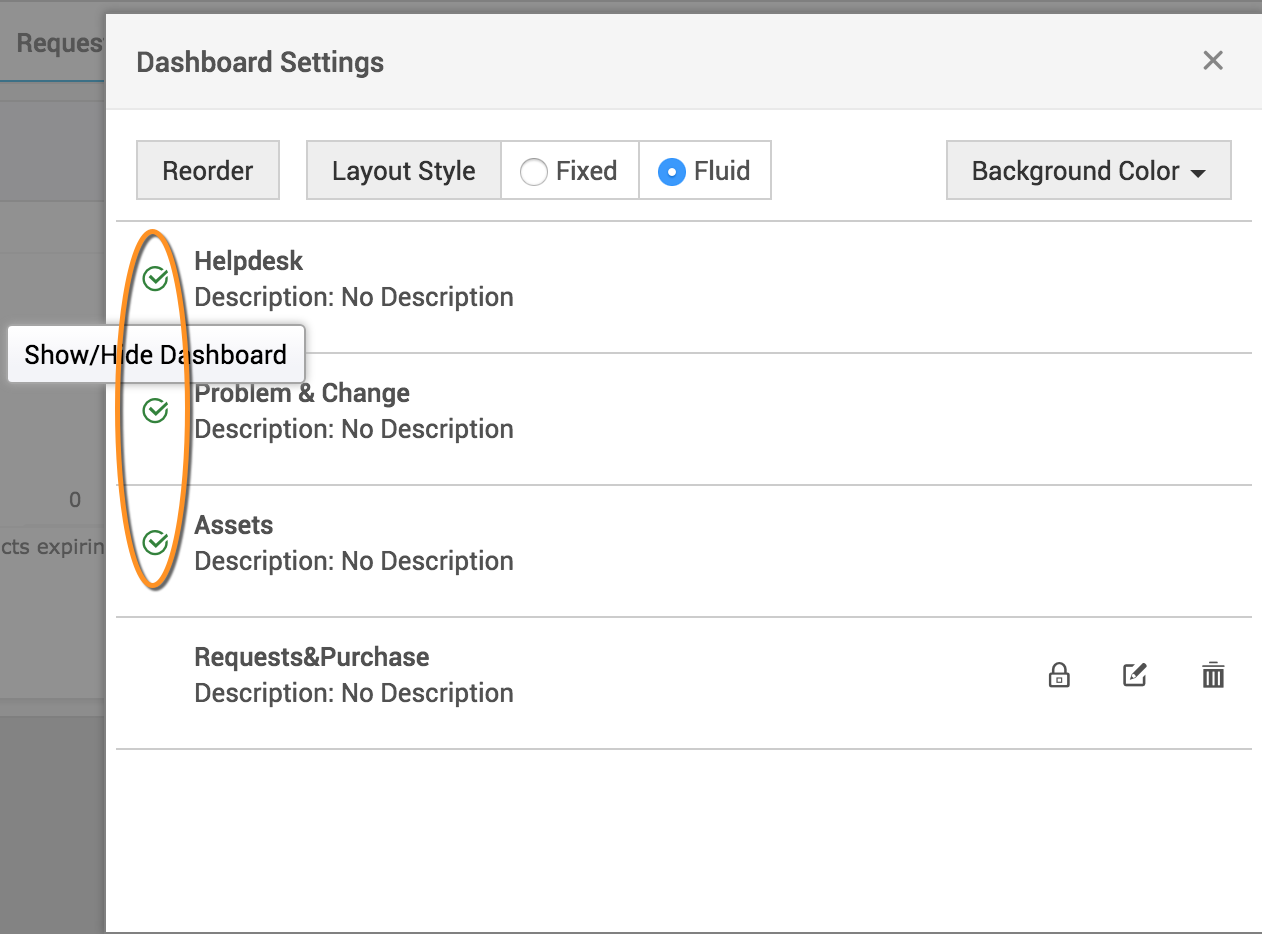Toggle the Assets dashboard check icon
This screenshot has width=1262, height=934.
pos(155,543)
